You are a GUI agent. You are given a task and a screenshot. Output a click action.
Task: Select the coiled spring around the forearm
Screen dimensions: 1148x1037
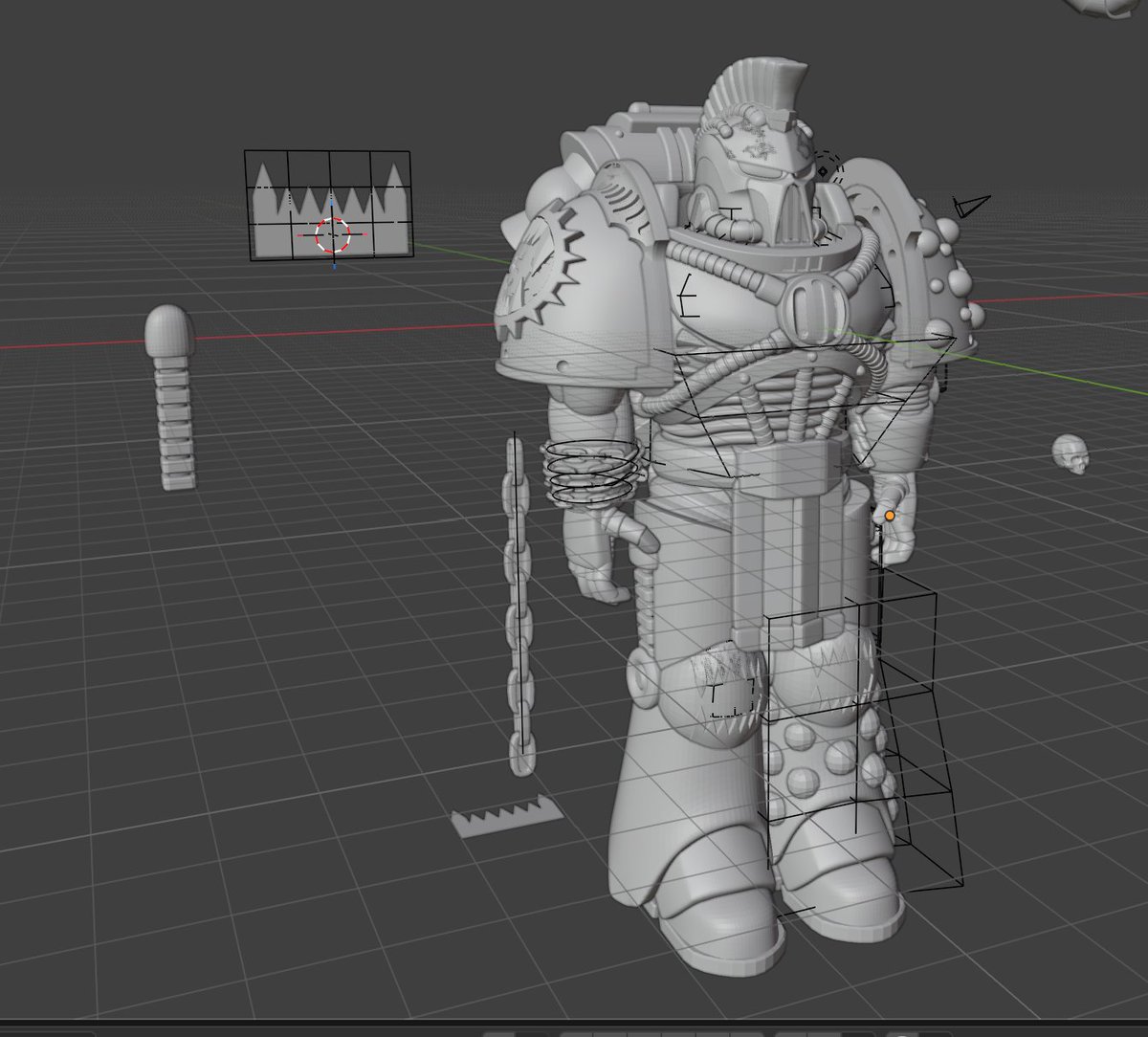(x=591, y=472)
